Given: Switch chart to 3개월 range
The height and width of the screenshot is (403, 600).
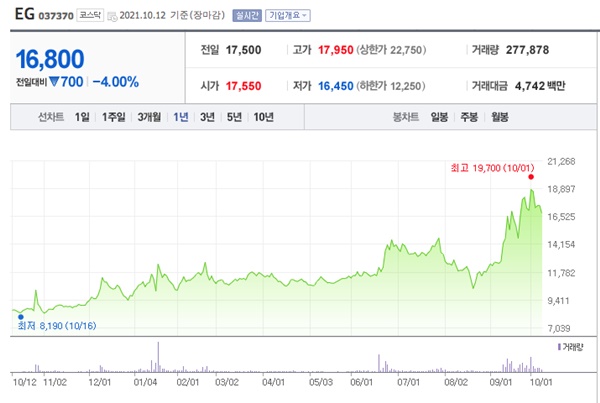Looking at the screenshot, I should click(x=149, y=117).
